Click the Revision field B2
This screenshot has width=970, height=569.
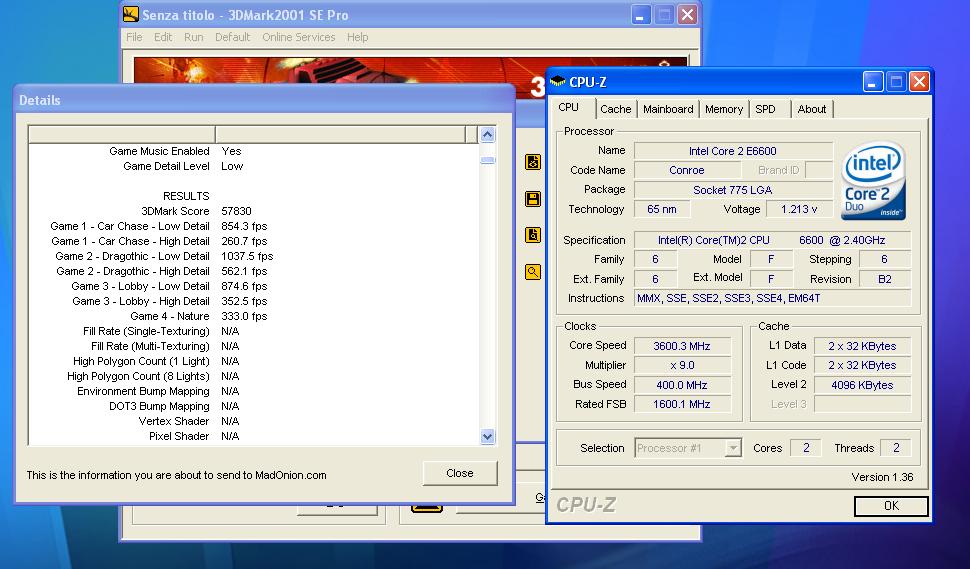coord(885,279)
